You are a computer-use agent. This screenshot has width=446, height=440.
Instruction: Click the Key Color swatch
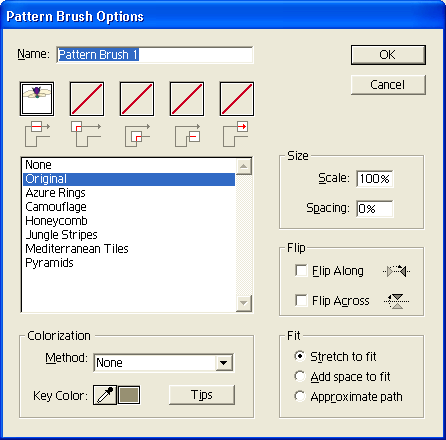point(129,395)
